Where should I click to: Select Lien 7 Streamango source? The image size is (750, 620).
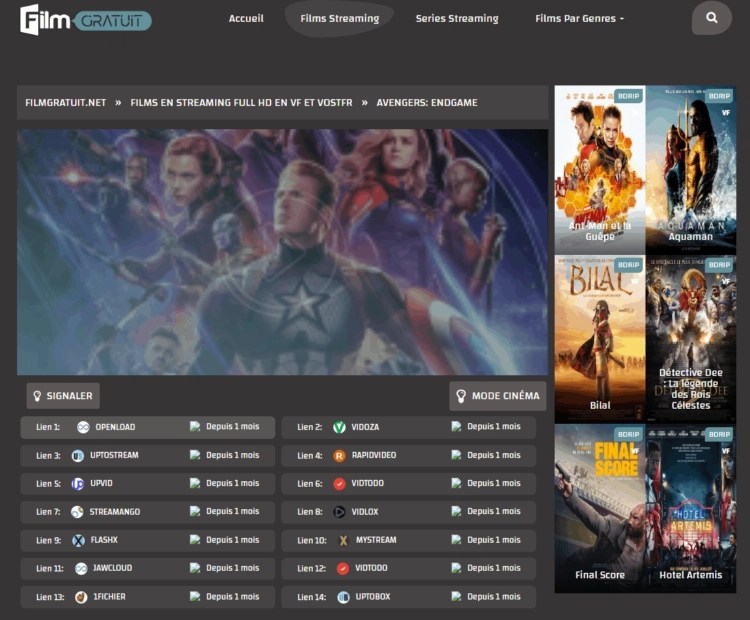[x=148, y=512]
